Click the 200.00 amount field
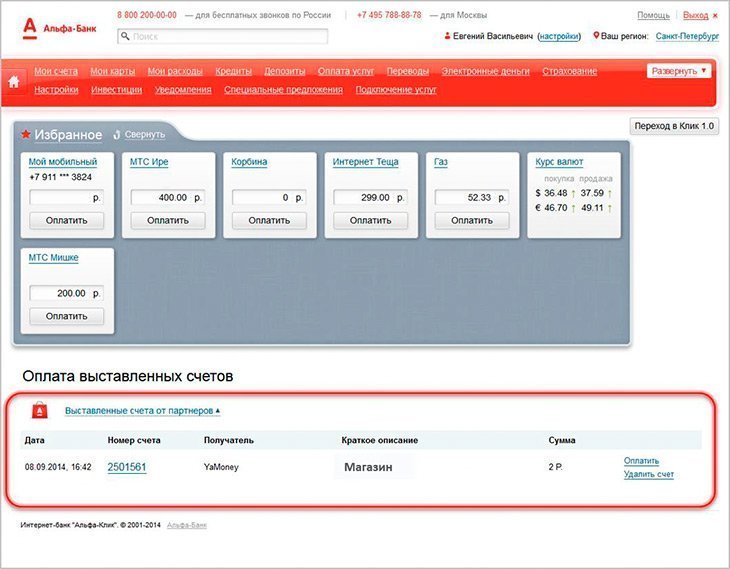Image resolution: width=730 pixels, height=569 pixels. (67, 293)
